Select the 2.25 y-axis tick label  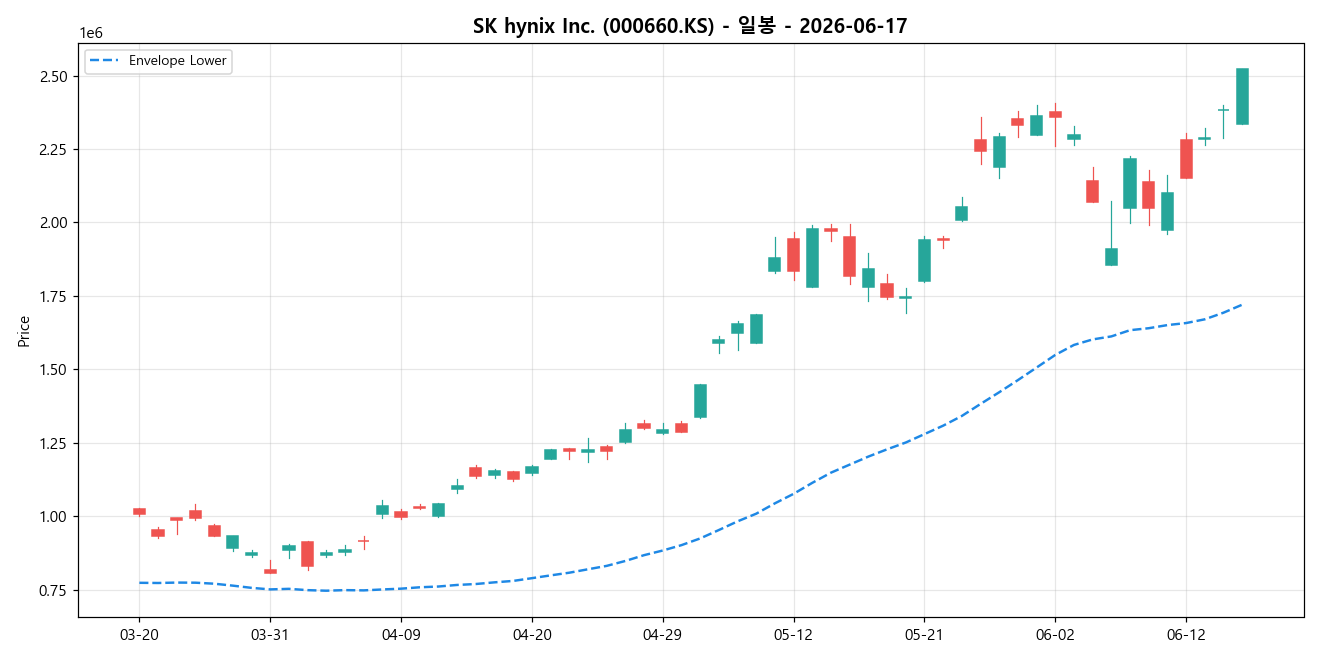pyautogui.click(x=53, y=149)
